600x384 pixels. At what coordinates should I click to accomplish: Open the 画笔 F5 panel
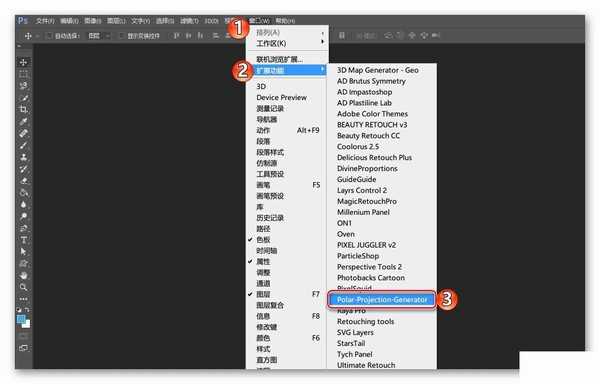point(287,185)
